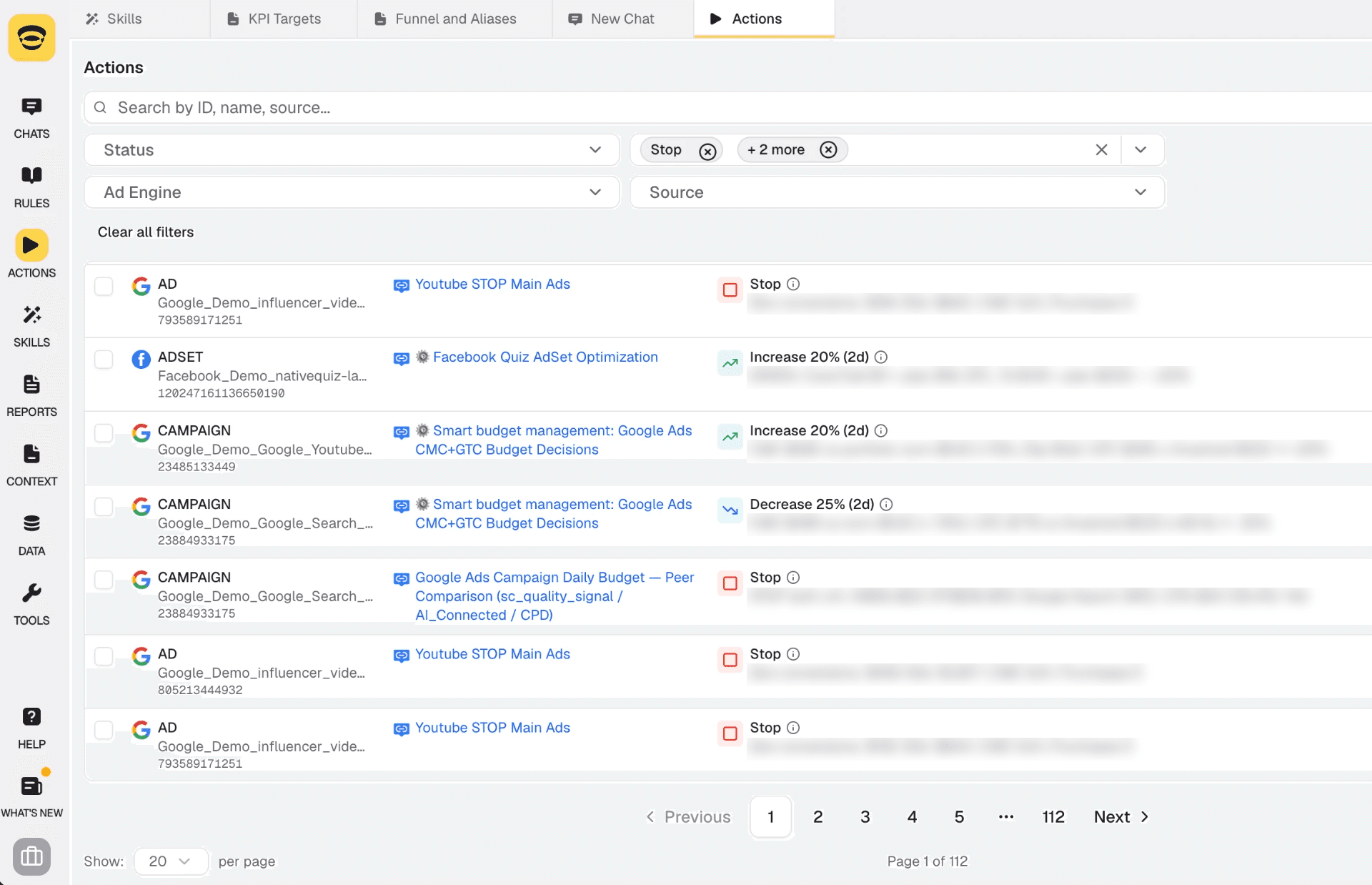Open Google Ads Campaign Daily Budget Peer Comparison link

555,595
